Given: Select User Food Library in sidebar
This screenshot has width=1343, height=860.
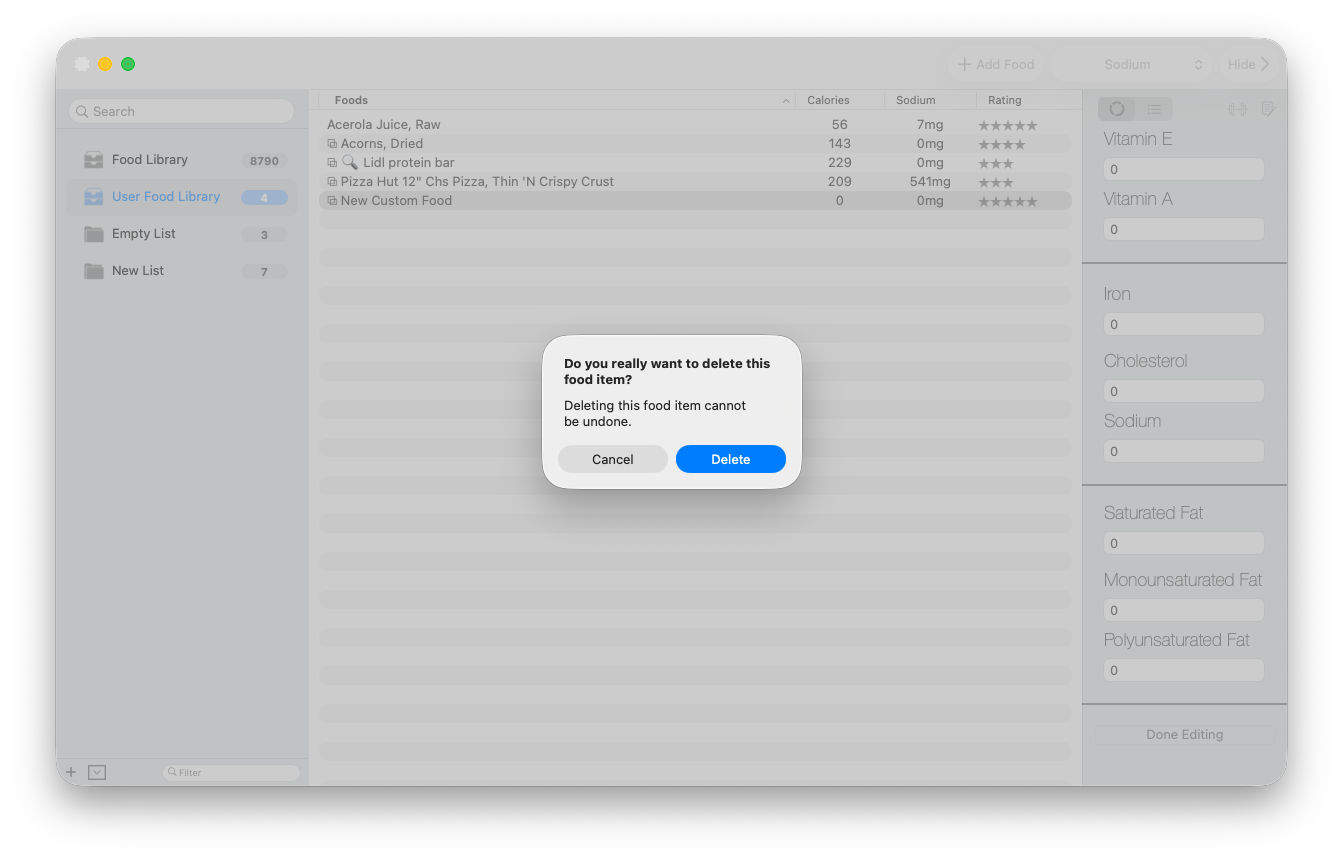Looking at the screenshot, I should pyautogui.click(x=182, y=197).
